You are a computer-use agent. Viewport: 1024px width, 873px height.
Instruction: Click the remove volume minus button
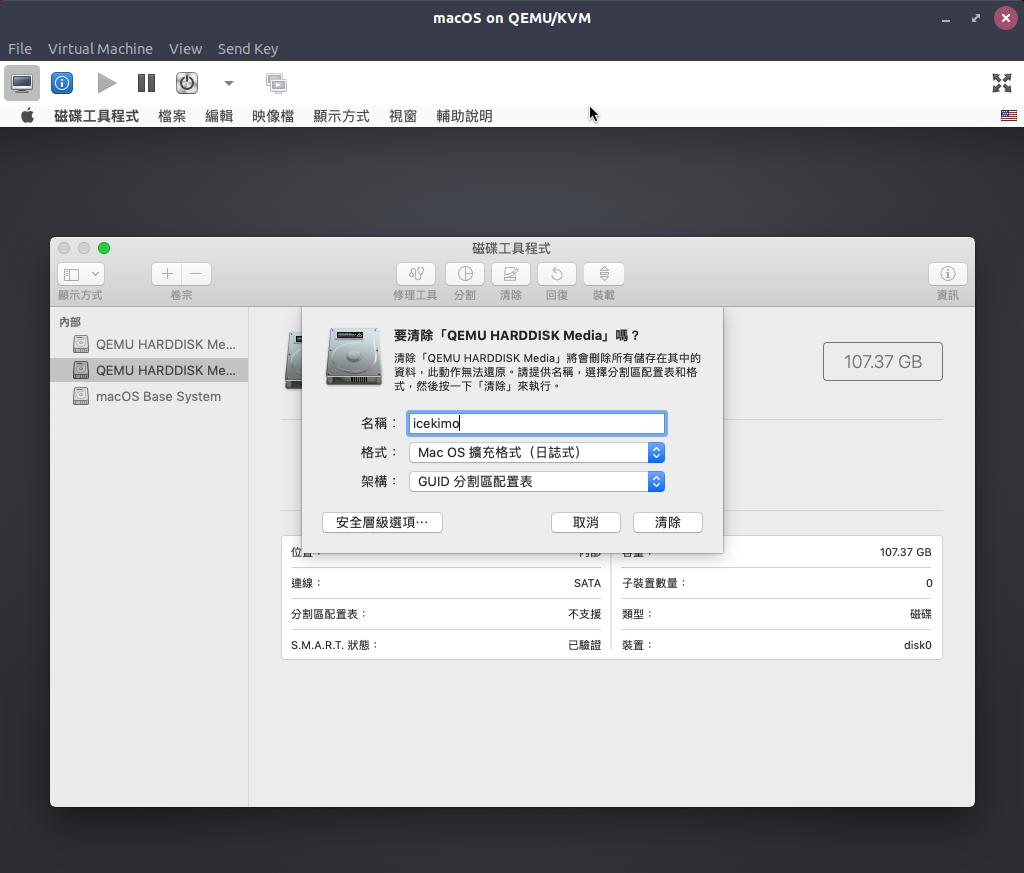tap(196, 274)
